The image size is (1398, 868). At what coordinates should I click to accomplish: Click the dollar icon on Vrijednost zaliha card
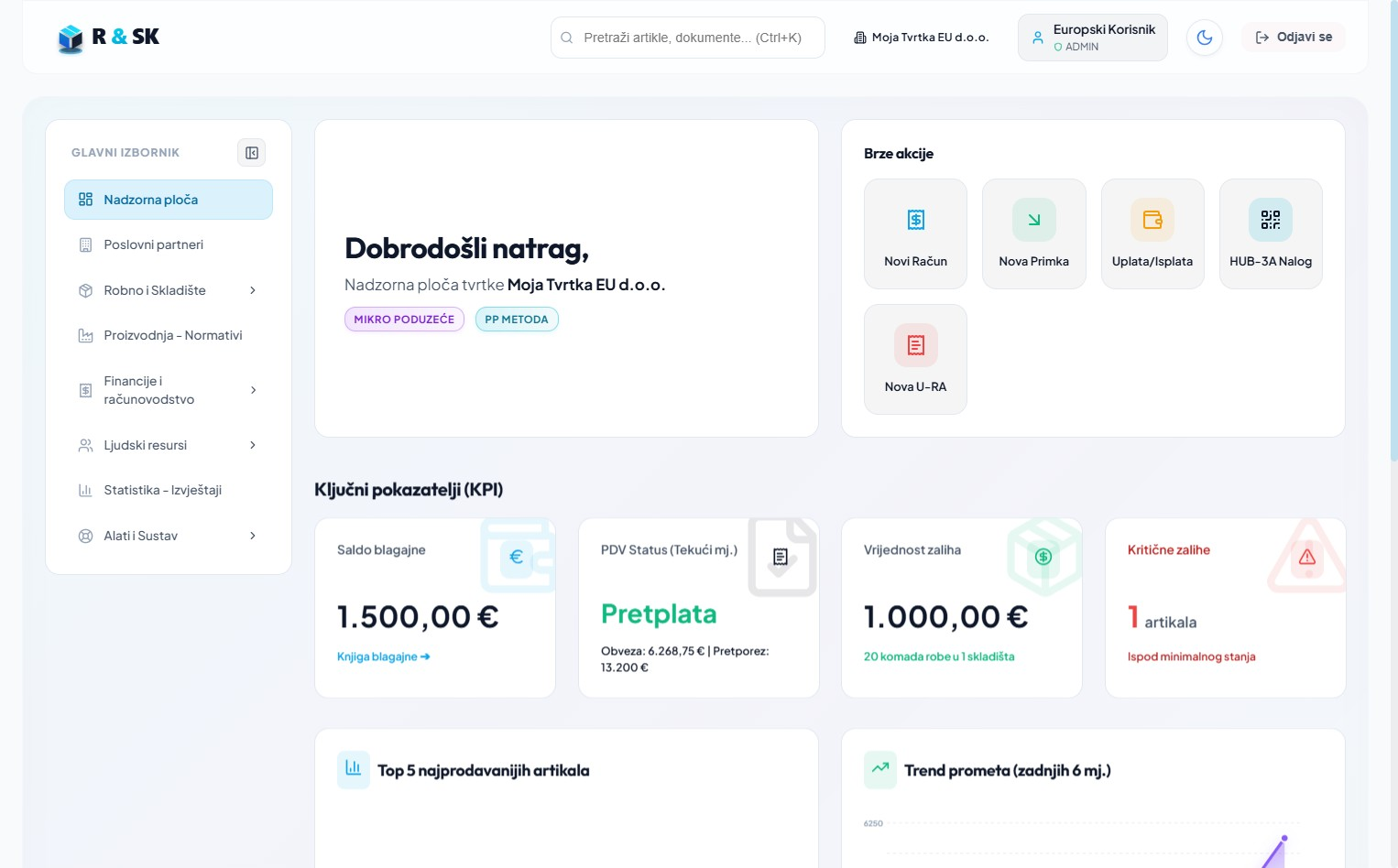pos(1043,557)
